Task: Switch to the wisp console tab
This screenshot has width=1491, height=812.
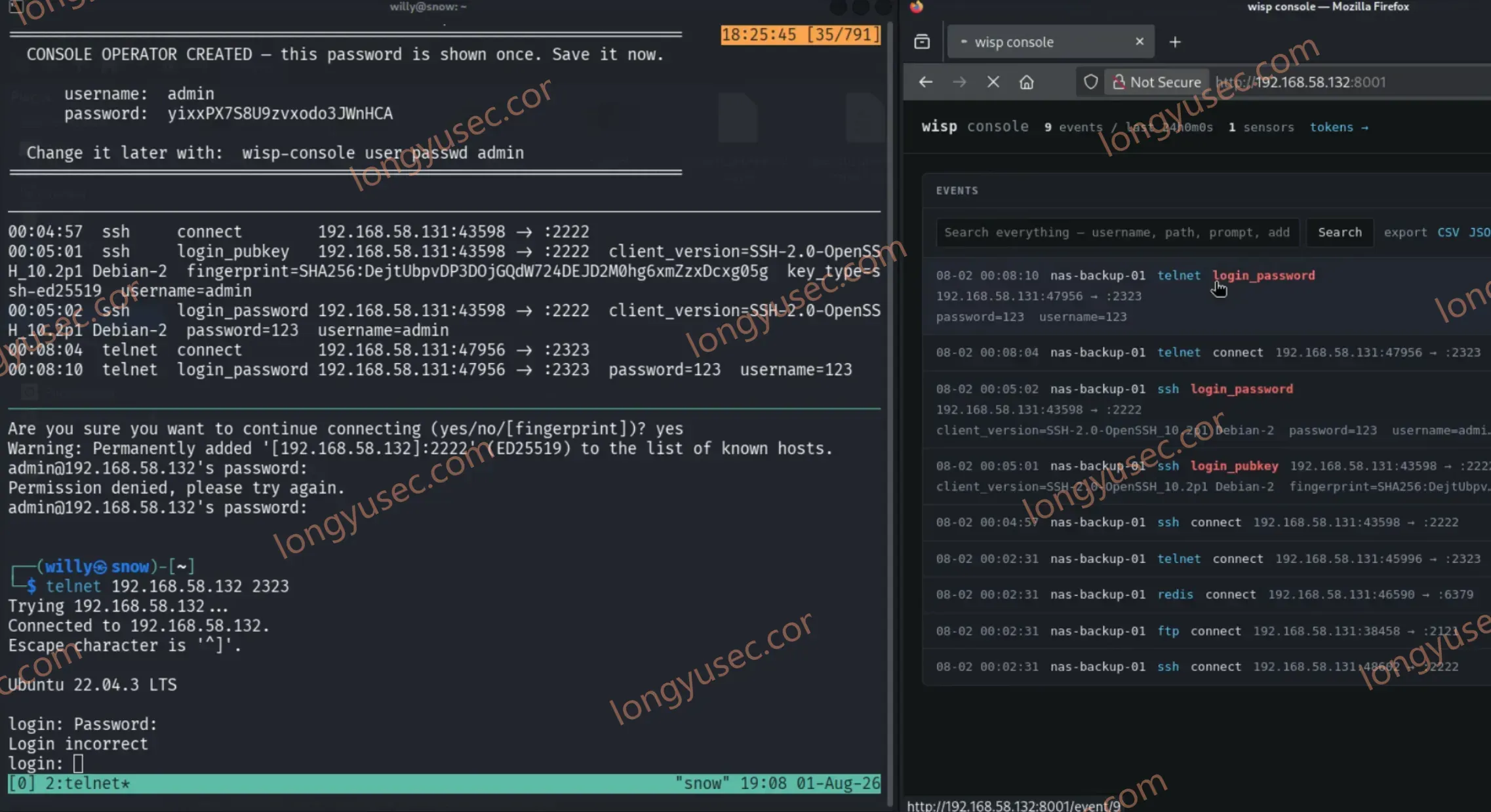Action: 1050,42
